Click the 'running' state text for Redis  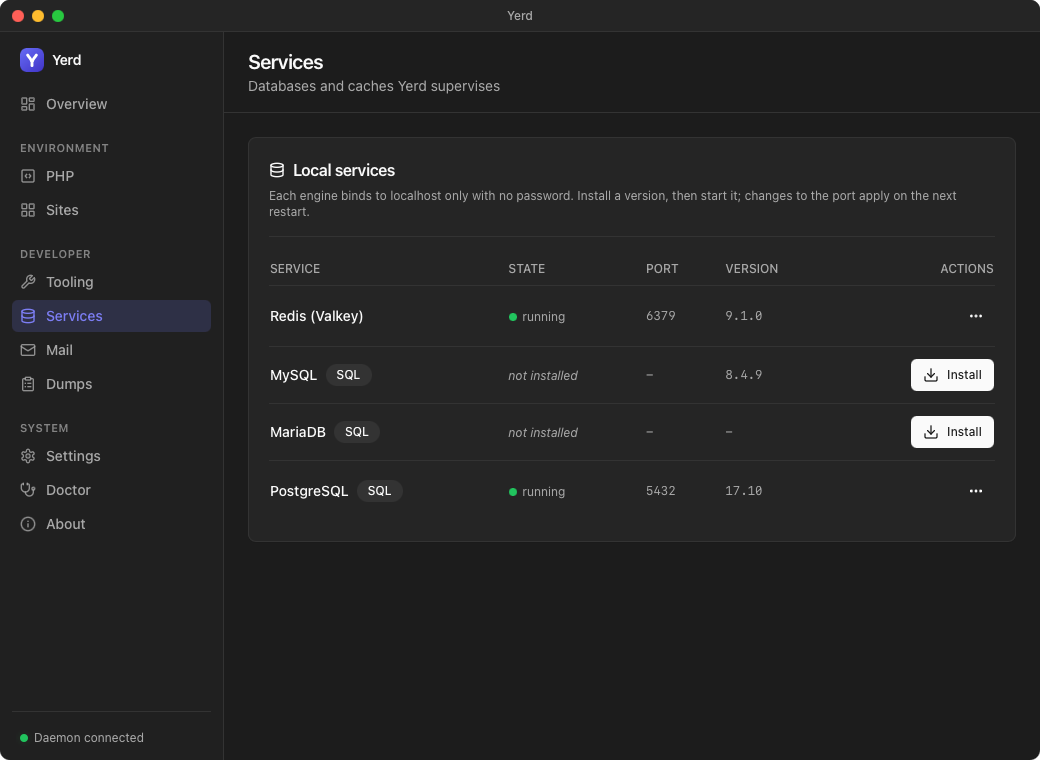coord(543,317)
